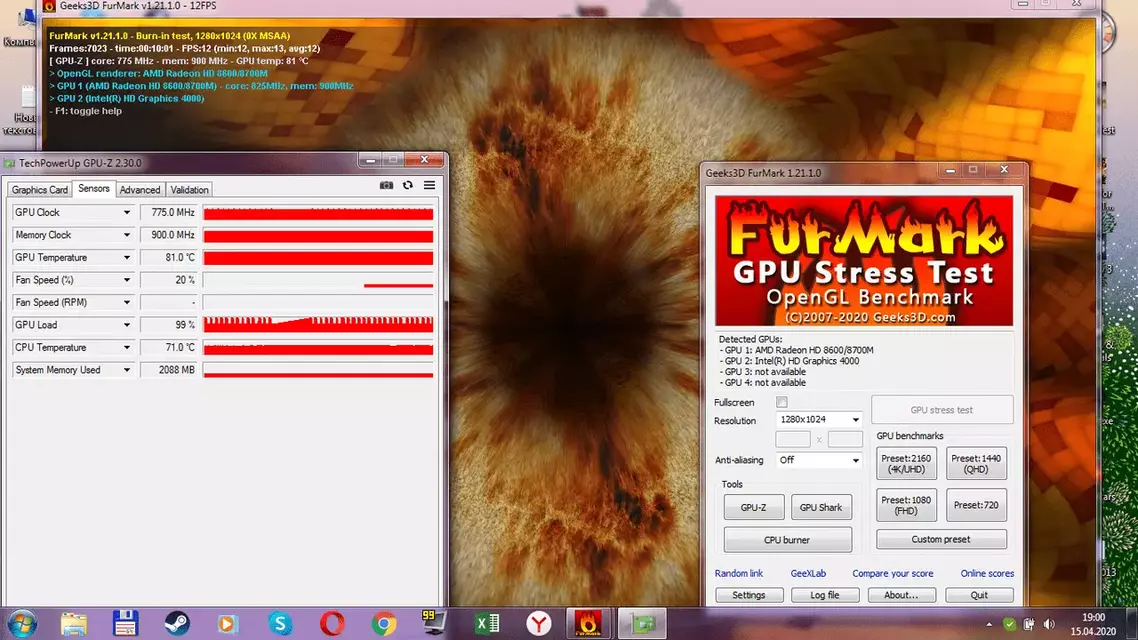Click the green shield tray icon
Image resolution: width=1138 pixels, height=640 pixels.
click(1009, 624)
